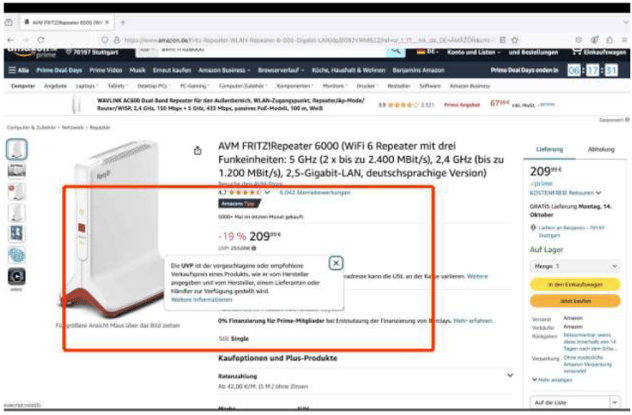Select the first product image thumbnail

coord(17,149)
